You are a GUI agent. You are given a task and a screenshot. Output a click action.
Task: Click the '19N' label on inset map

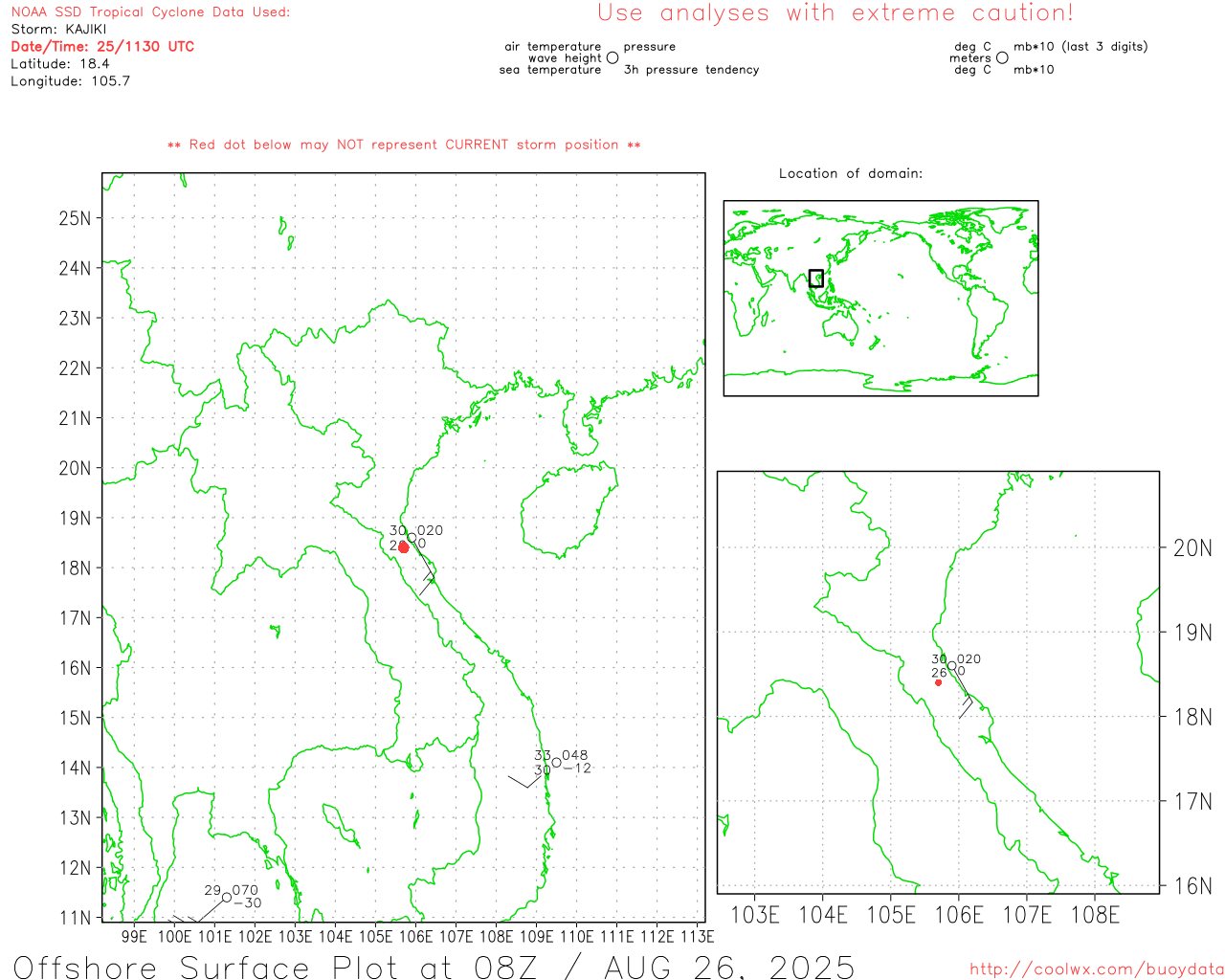1192,633
